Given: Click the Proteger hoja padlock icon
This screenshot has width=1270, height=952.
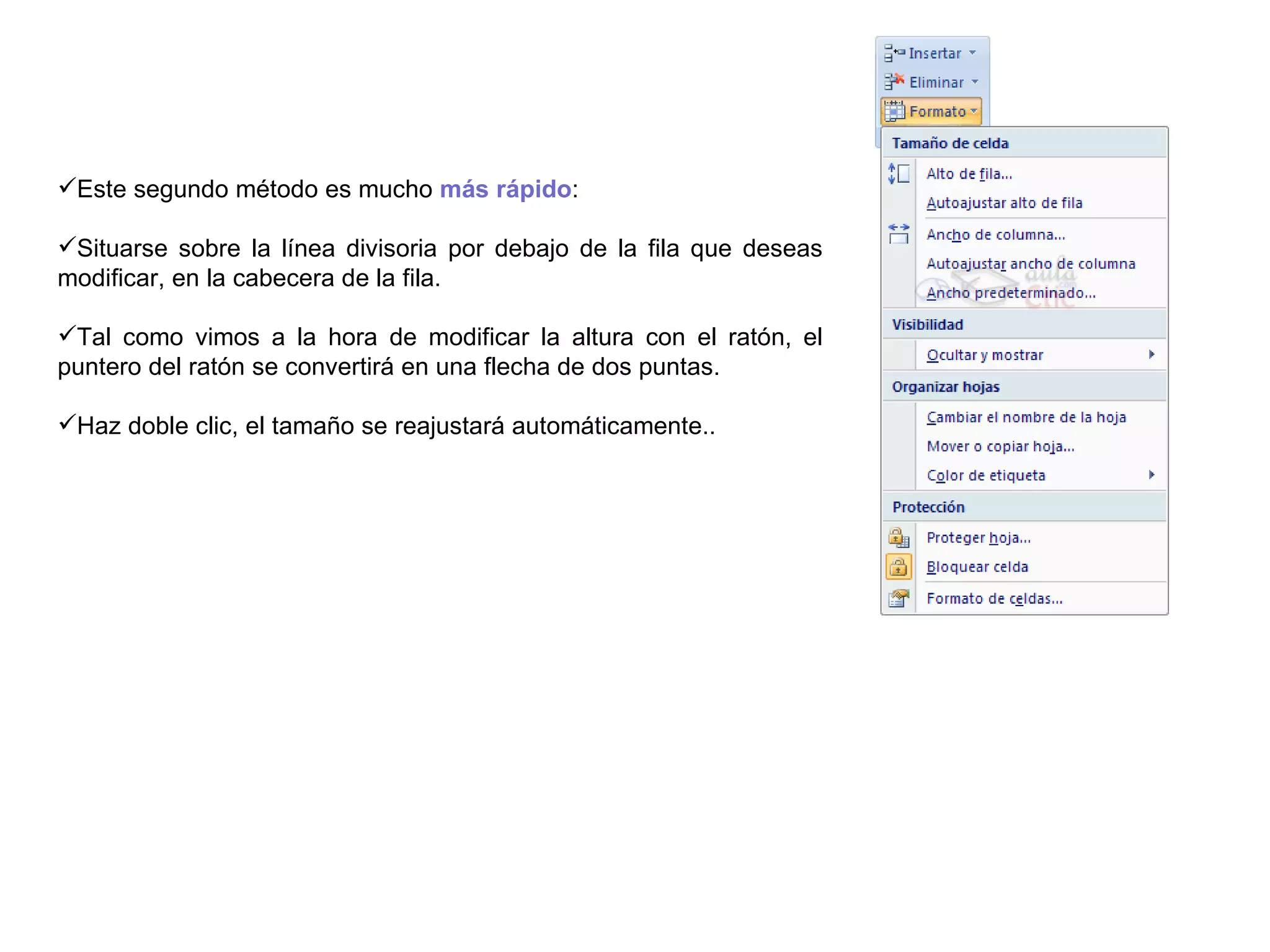Looking at the screenshot, I should coord(899,537).
